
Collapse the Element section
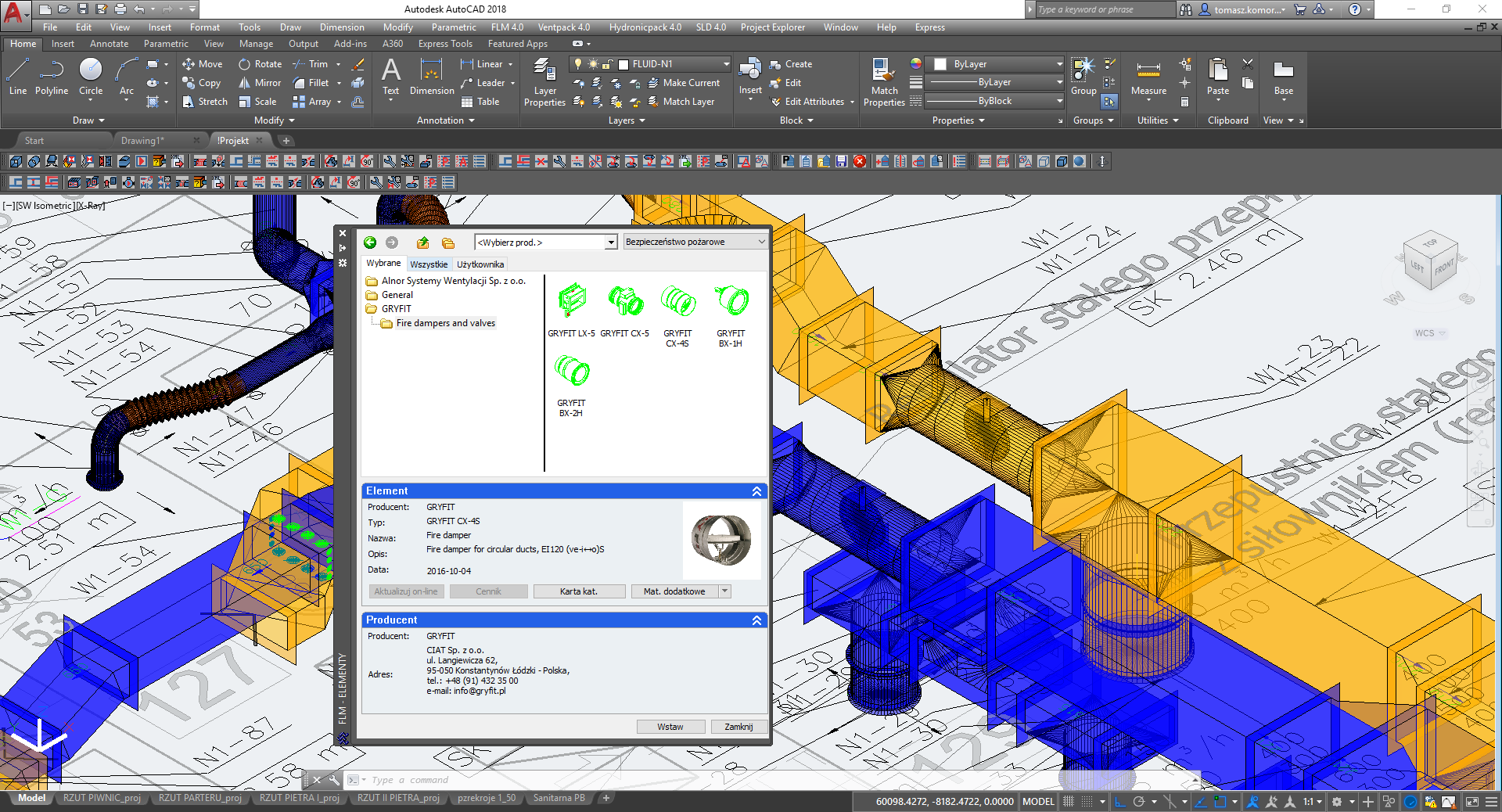756,491
